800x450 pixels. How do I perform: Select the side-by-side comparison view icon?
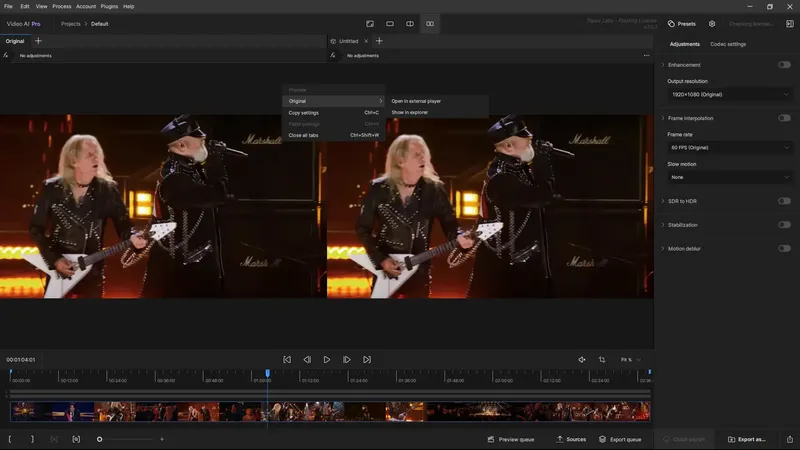pyautogui.click(x=430, y=23)
